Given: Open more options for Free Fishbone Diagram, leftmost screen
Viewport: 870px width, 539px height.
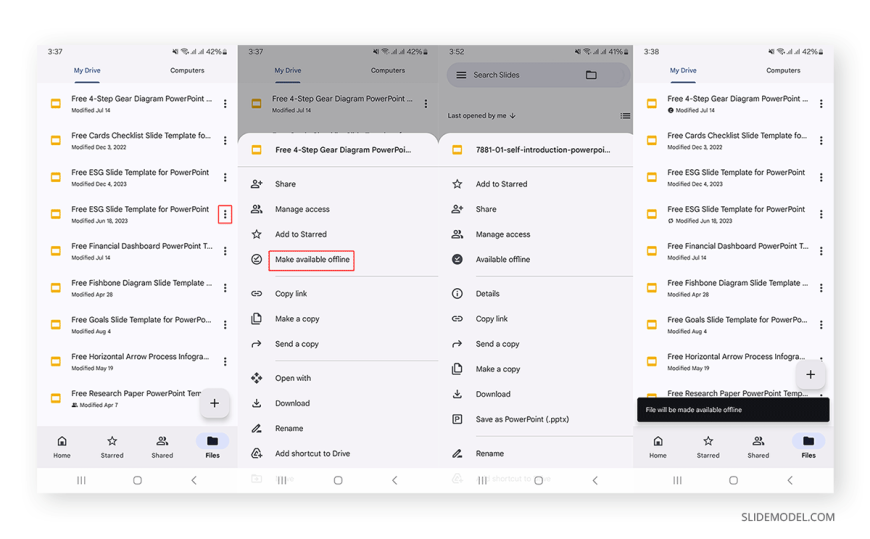Looking at the screenshot, I should 225,288.
